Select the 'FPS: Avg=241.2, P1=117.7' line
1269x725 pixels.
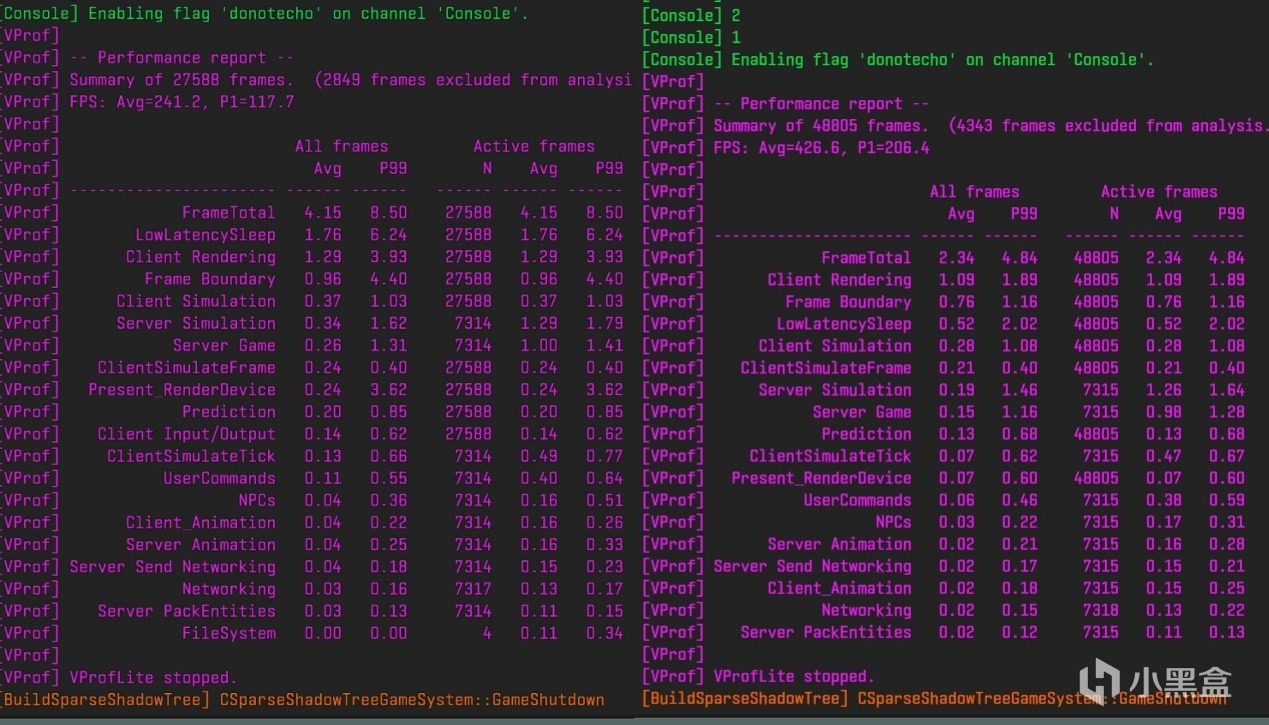point(182,102)
